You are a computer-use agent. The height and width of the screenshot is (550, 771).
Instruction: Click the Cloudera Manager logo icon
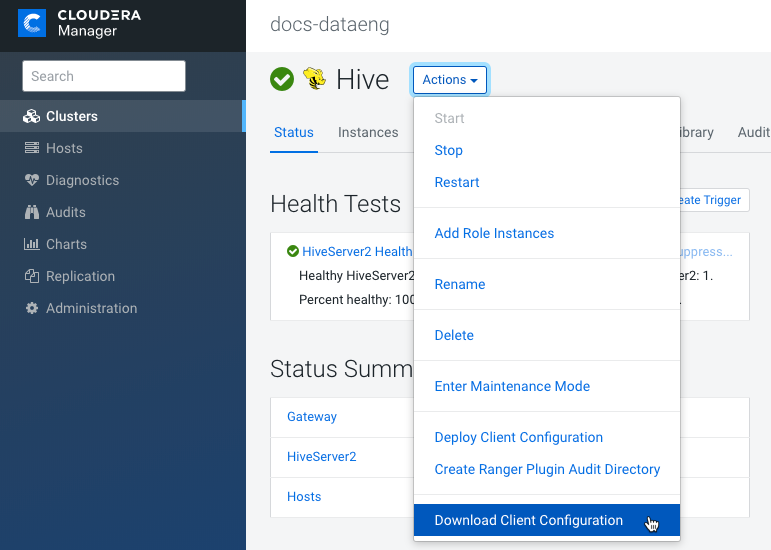(32, 24)
